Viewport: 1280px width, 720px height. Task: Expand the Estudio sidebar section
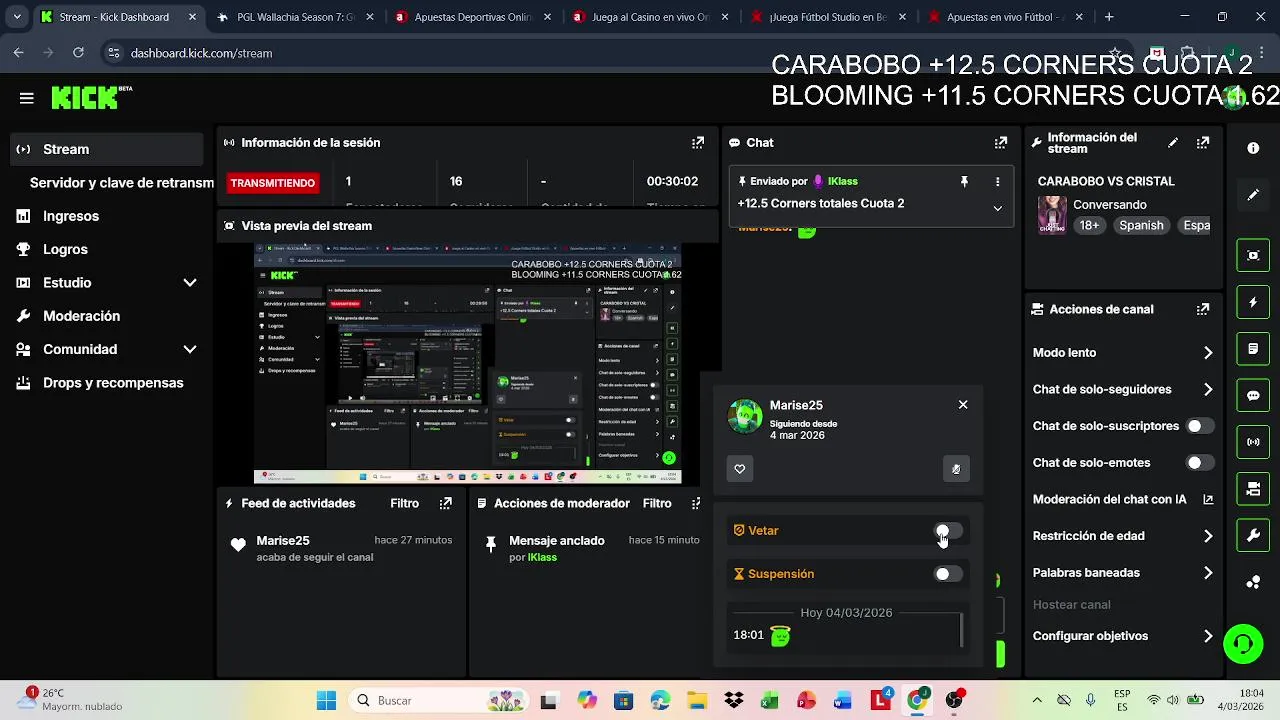[190, 283]
